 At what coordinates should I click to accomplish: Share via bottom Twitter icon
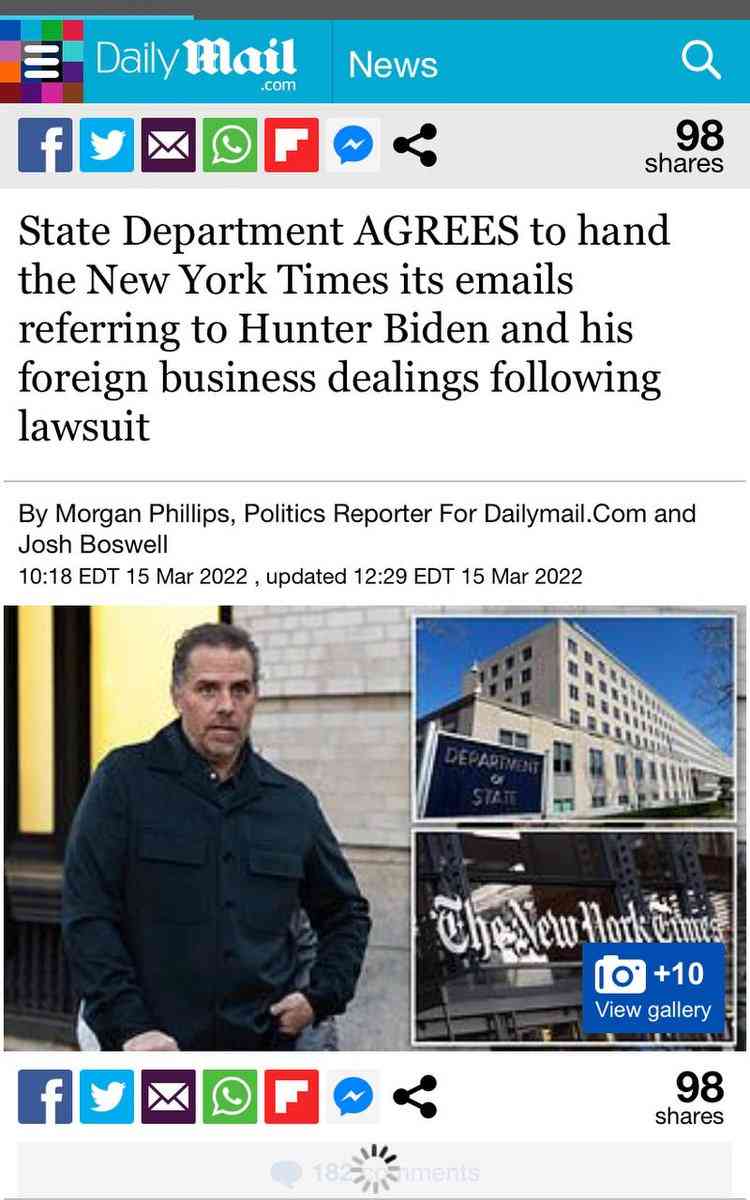point(107,1097)
